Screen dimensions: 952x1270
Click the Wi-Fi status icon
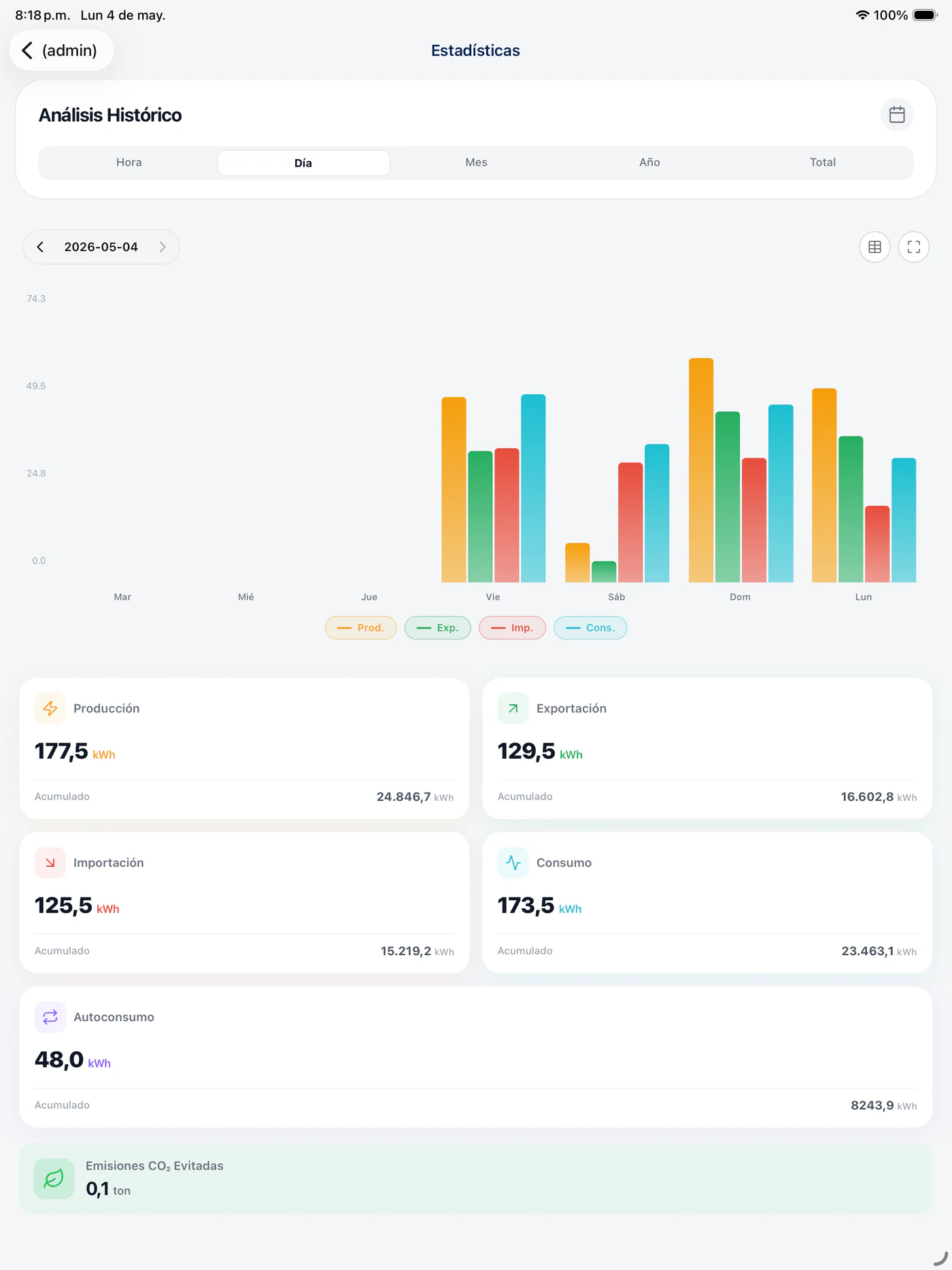(862, 15)
